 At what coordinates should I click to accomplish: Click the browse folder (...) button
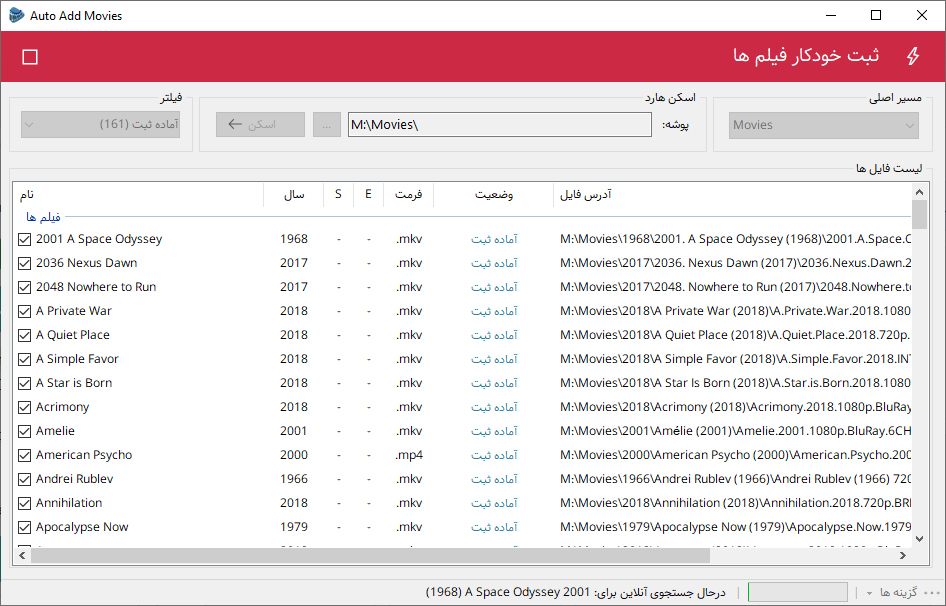pos(326,124)
